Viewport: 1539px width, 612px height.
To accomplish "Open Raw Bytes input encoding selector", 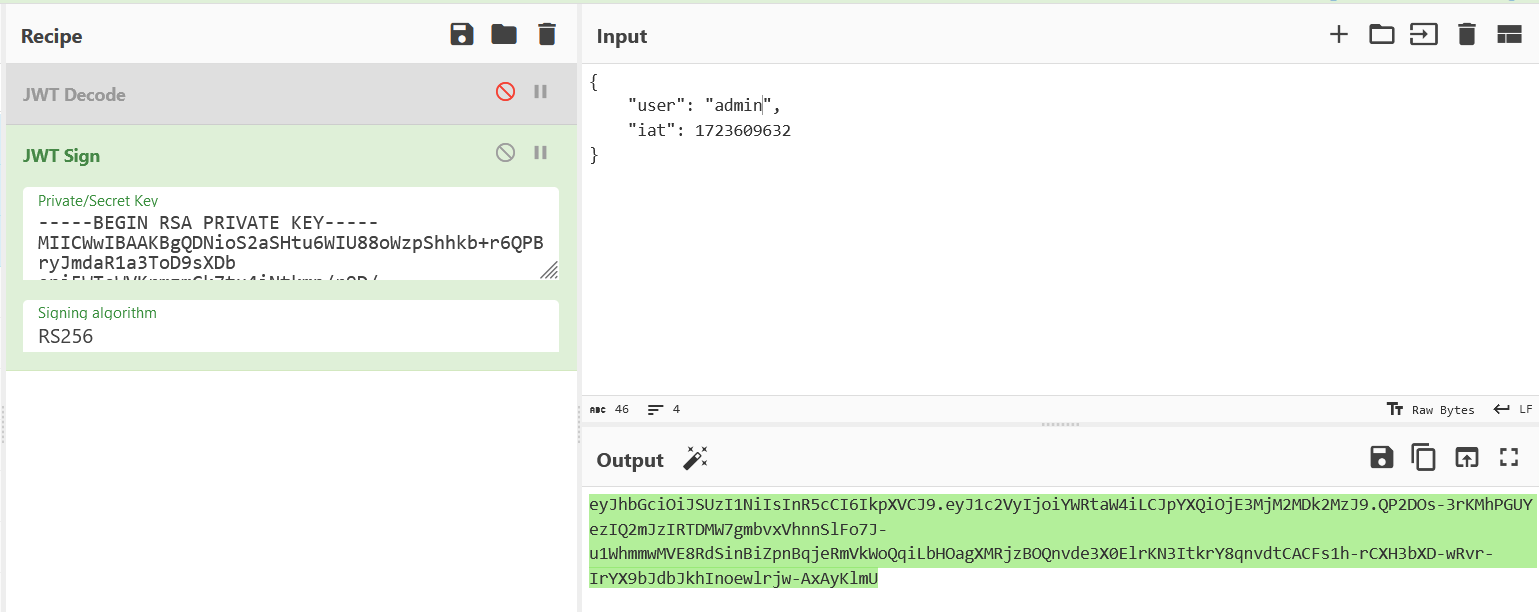I will pos(1430,409).
